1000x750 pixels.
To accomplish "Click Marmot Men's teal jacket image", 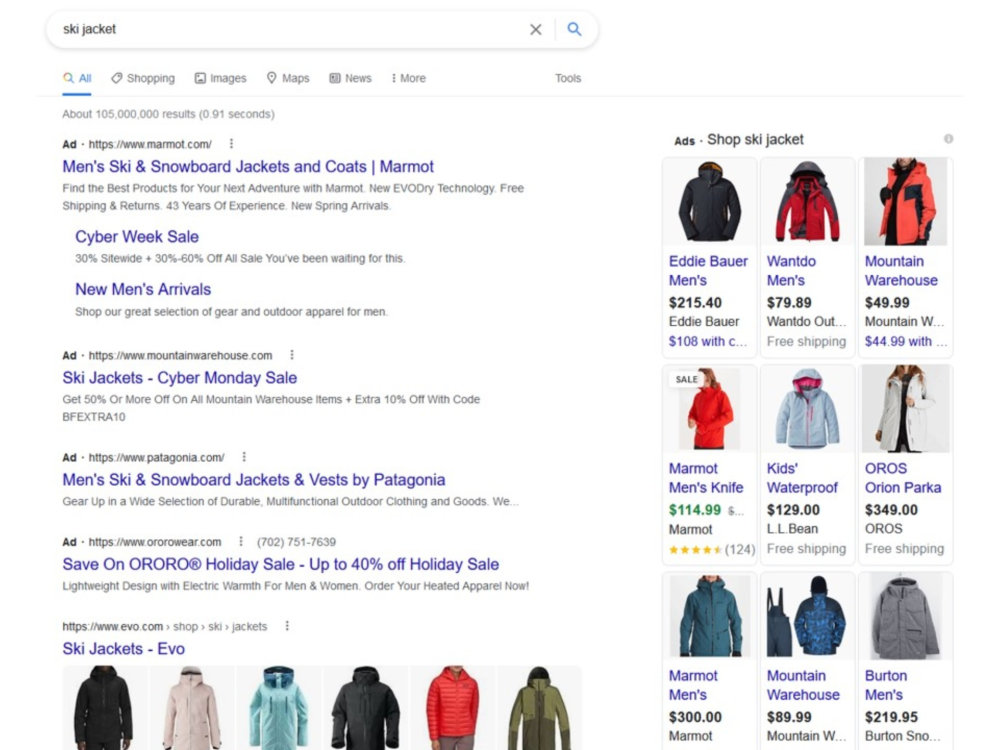I will coord(709,616).
